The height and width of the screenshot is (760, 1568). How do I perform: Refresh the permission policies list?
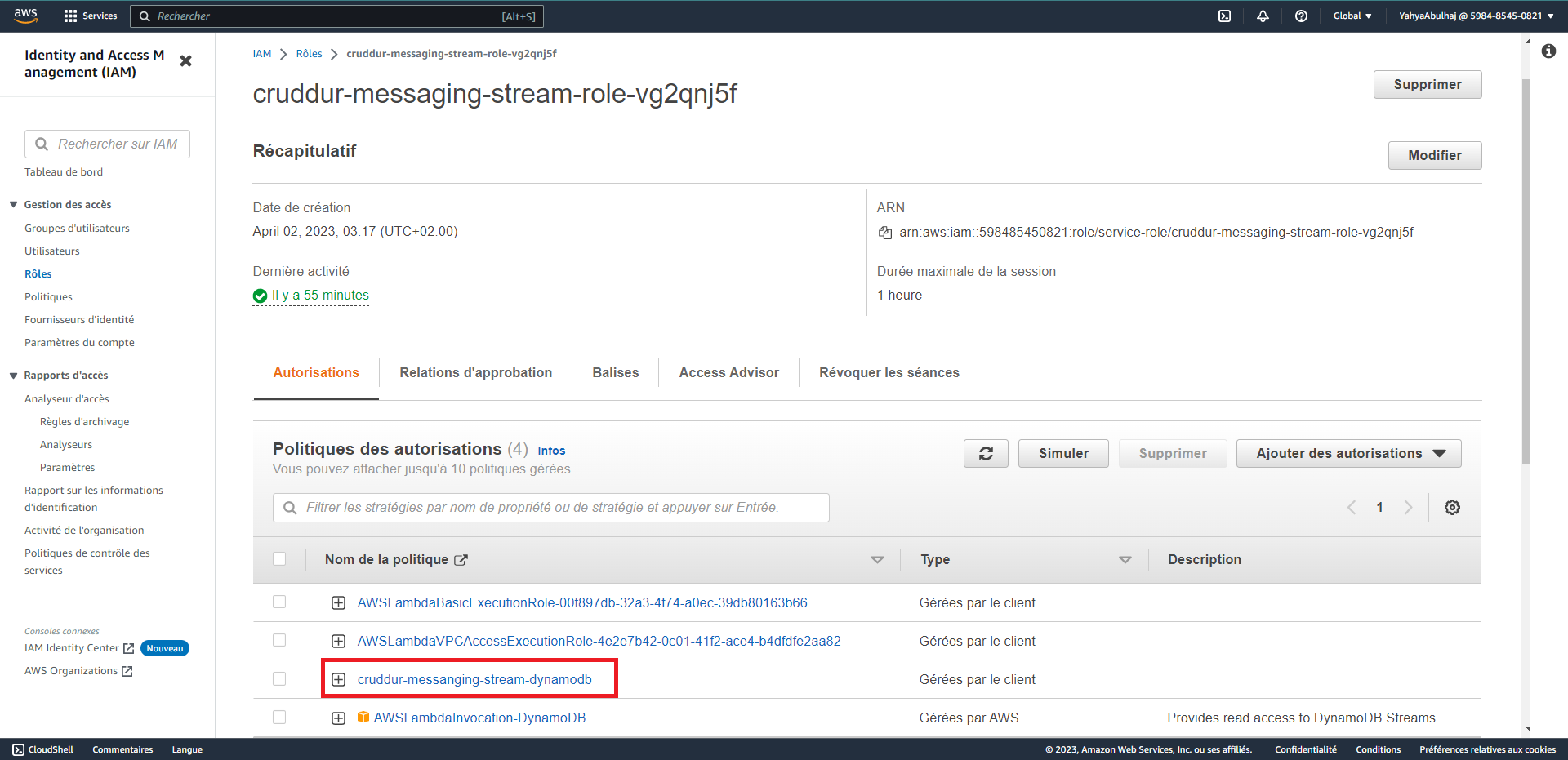click(986, 453)
